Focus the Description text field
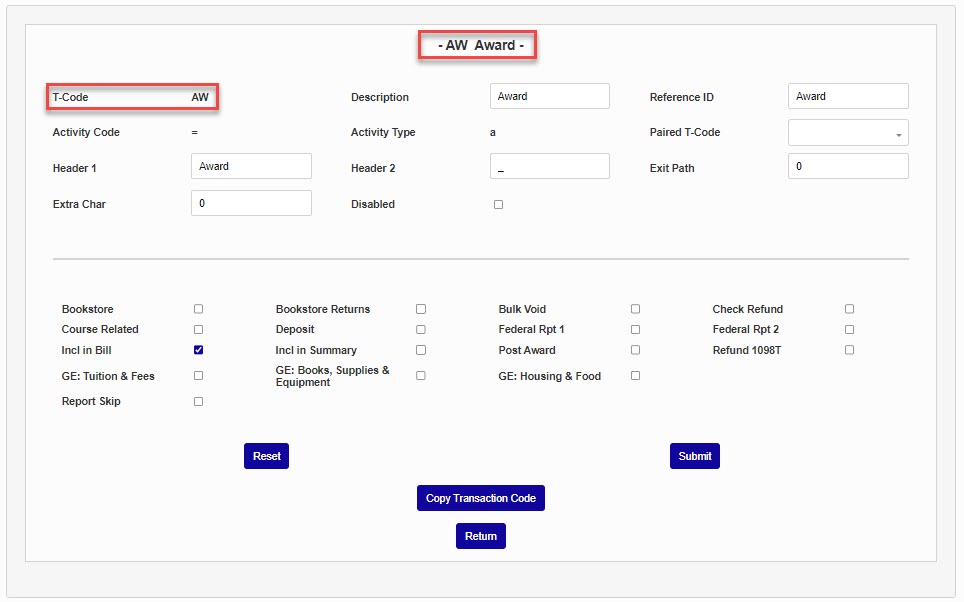The image size is (964, 602). pyautogui.click(x=549, y=97)
